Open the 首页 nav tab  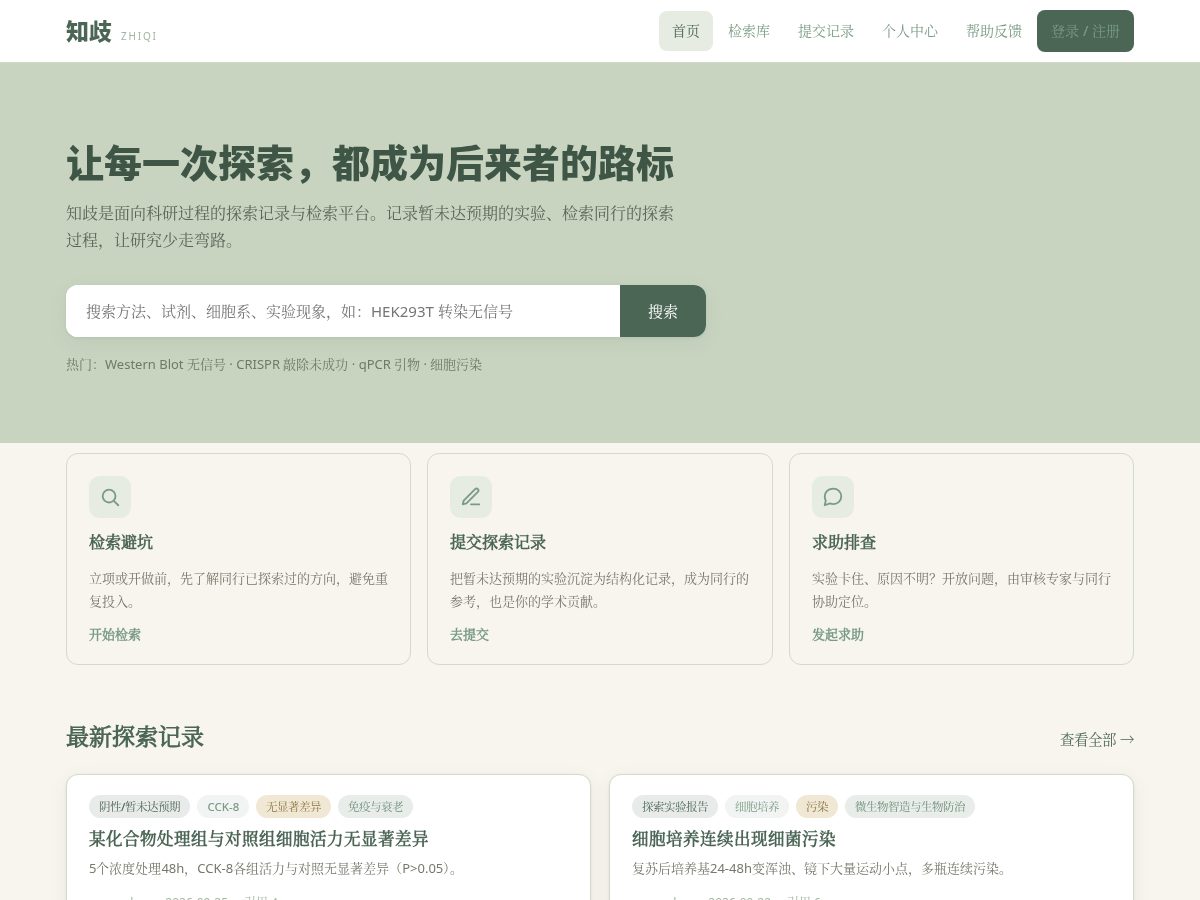(686, 31)
